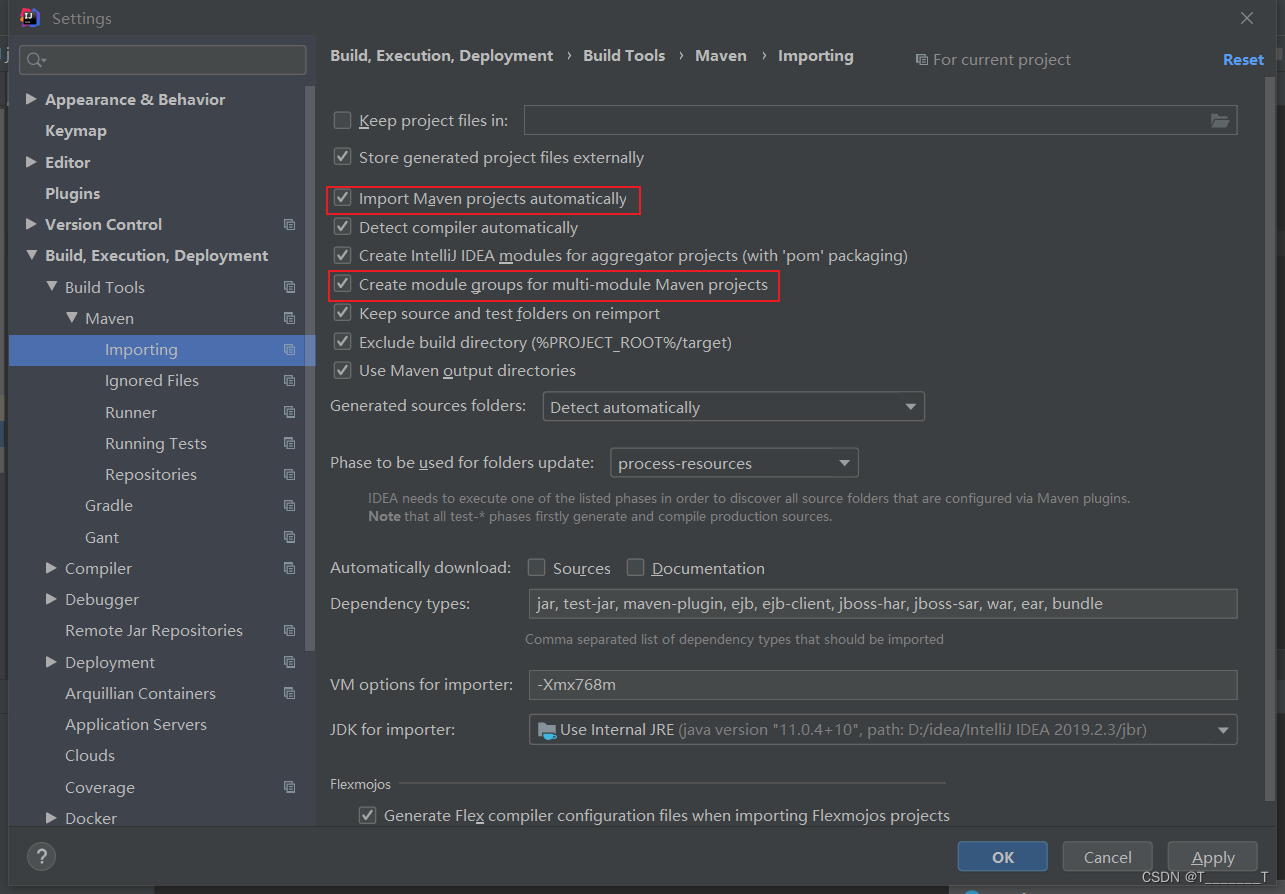Select Plugins in settings tree
This screenshot has height=894, width=1285.
tap(73, 193)
